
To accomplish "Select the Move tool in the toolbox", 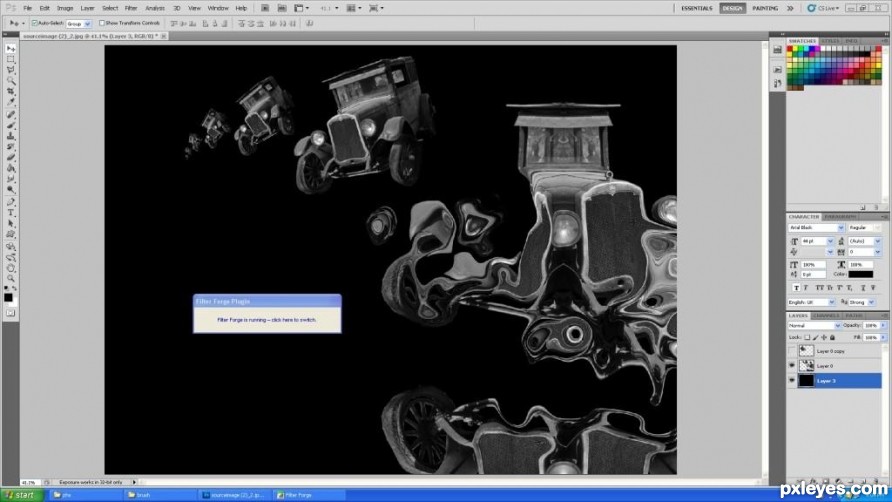I will click(x=11, y=49).
